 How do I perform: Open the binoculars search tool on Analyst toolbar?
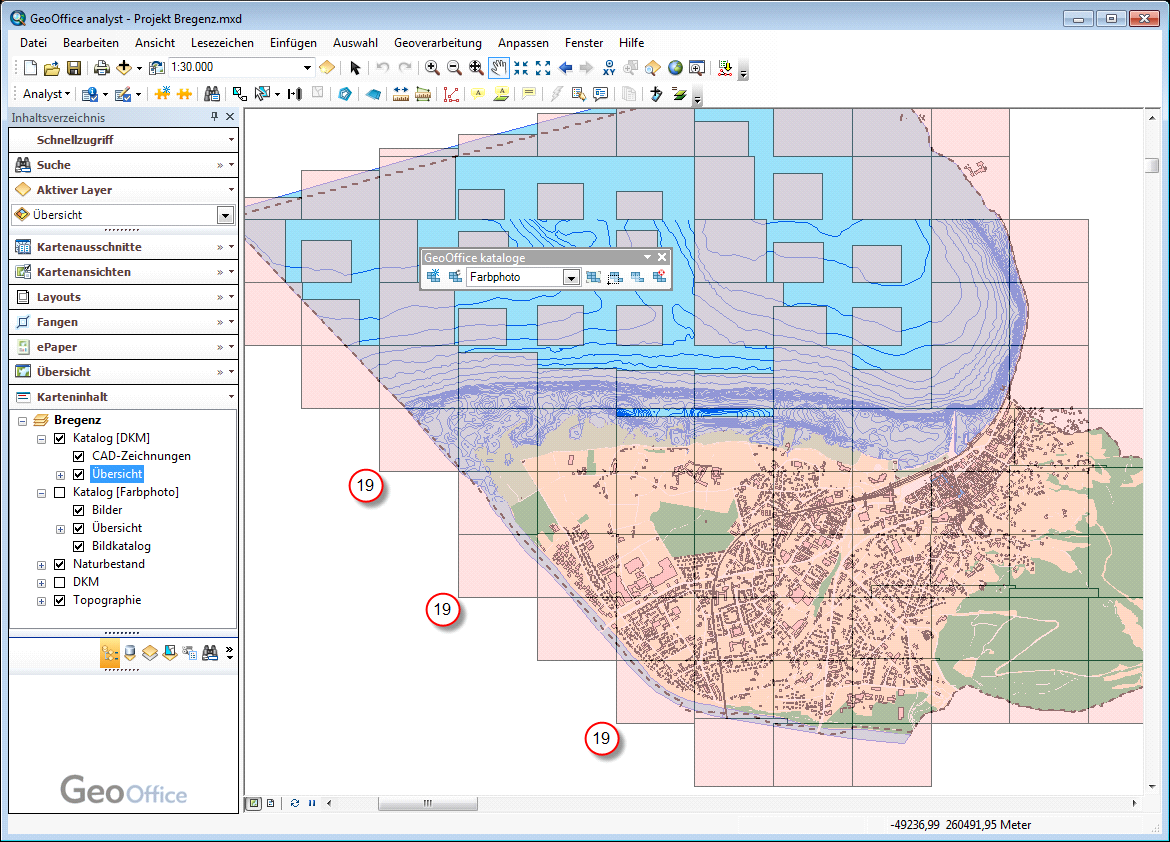click(213, 92)
